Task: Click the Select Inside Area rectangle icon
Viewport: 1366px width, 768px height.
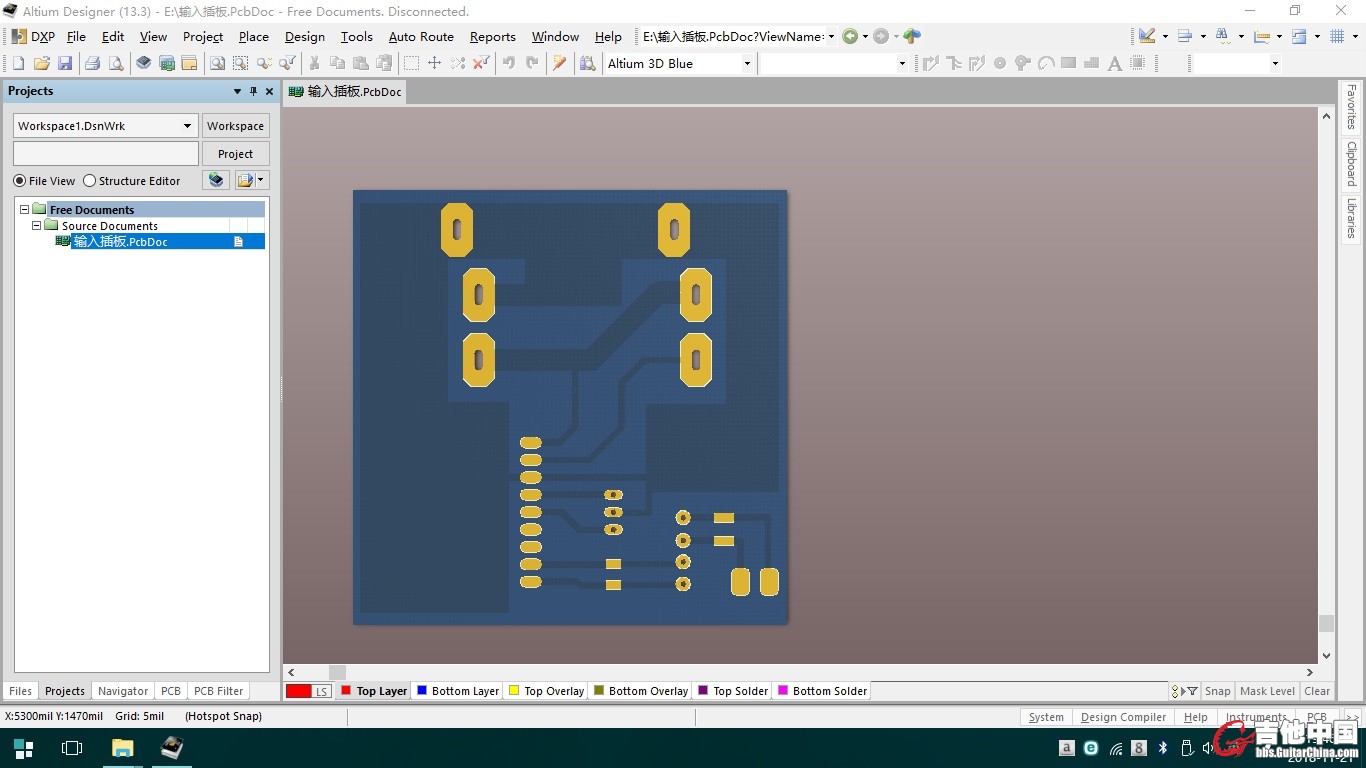Action: [x=411, y=63]
